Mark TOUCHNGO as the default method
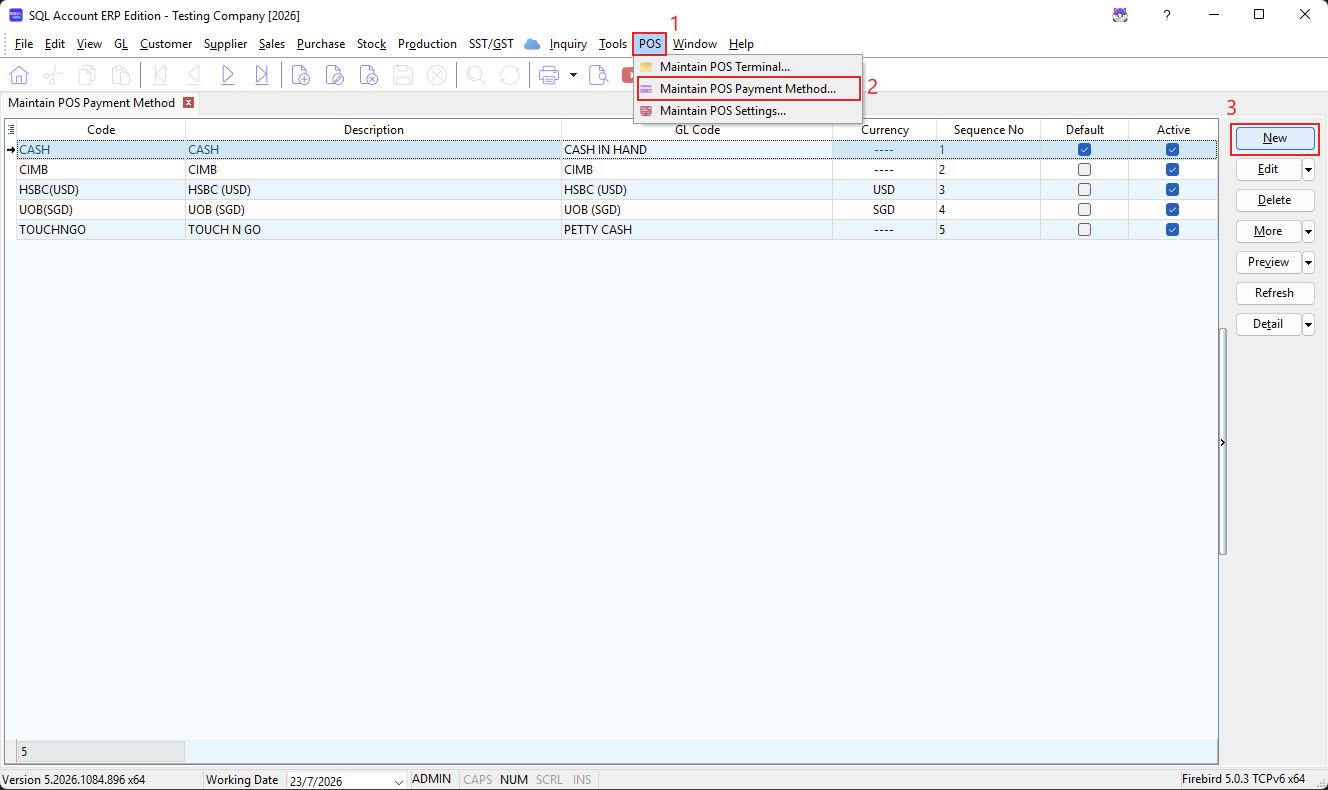The width and height of the screenshot is (1328, 790). point(1084,230)
